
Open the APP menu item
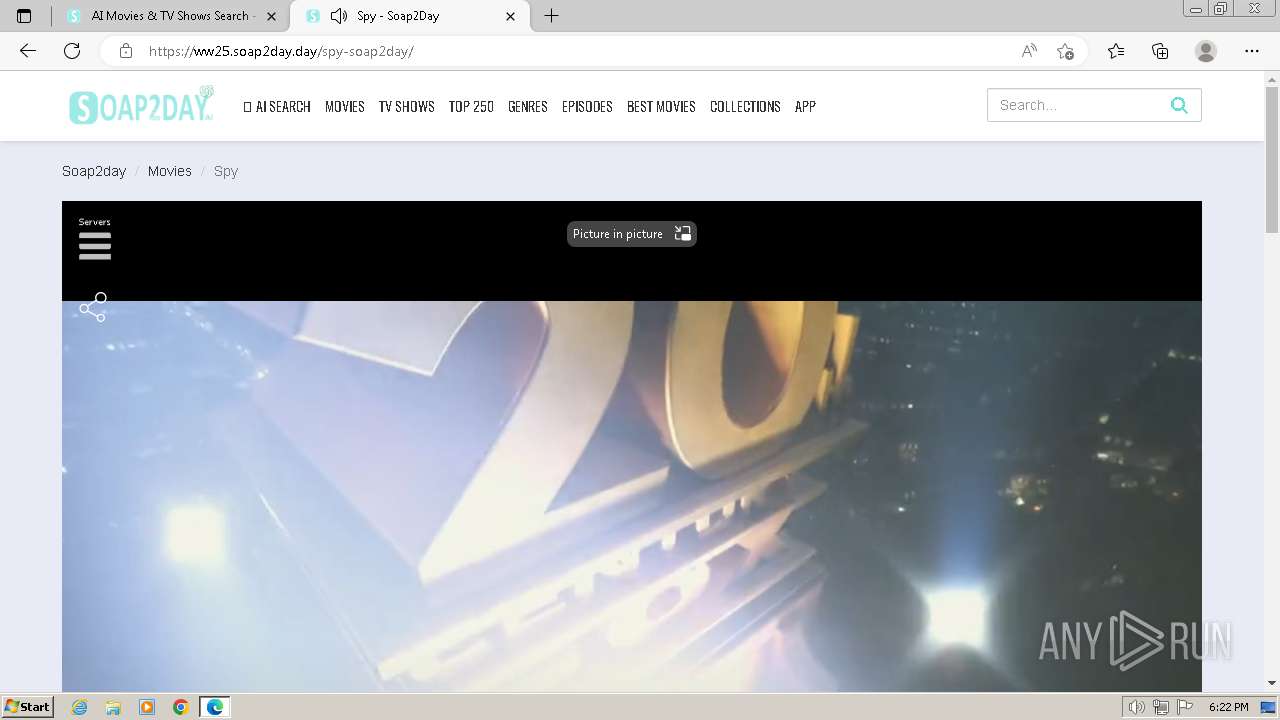point(805,106)
